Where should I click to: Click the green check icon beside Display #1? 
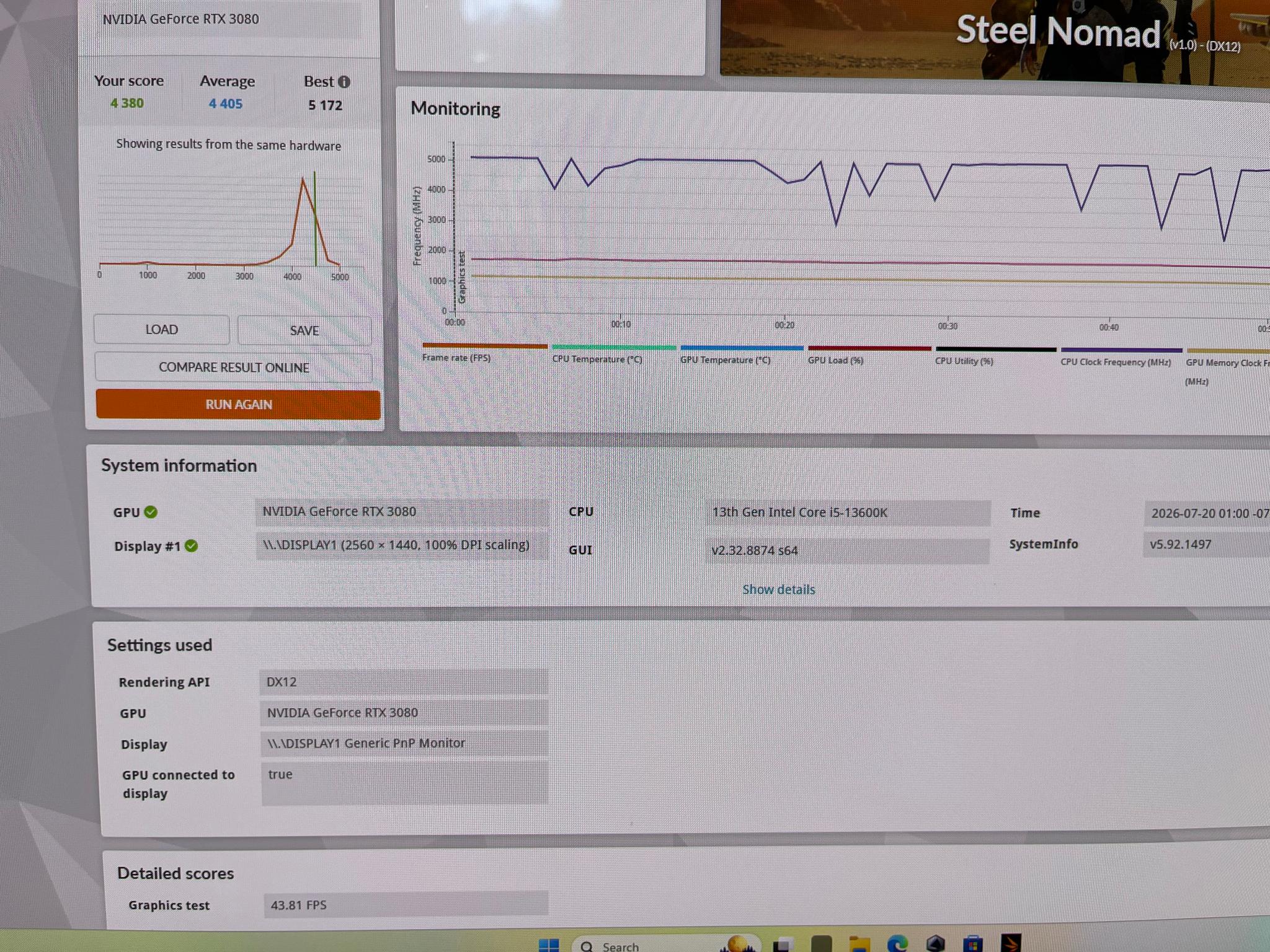tap(192, 546)
